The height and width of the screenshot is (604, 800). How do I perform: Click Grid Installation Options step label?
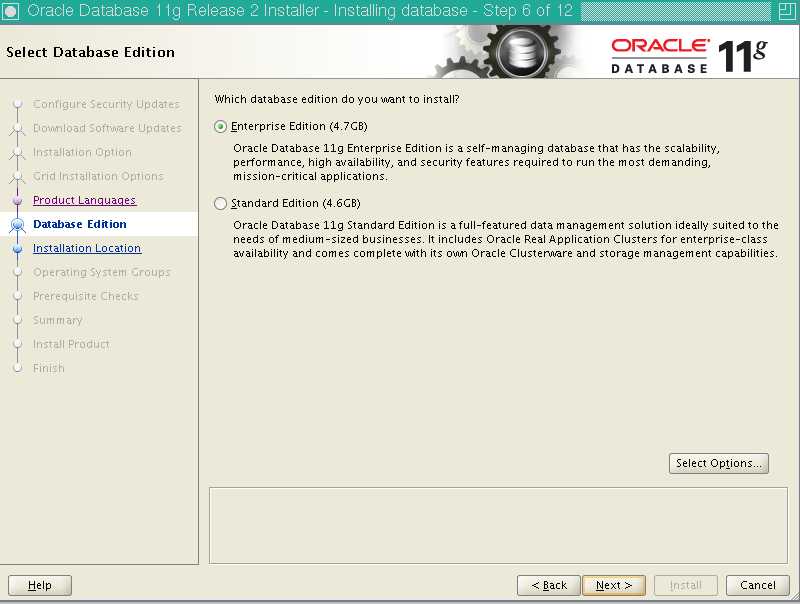(98, 176)
